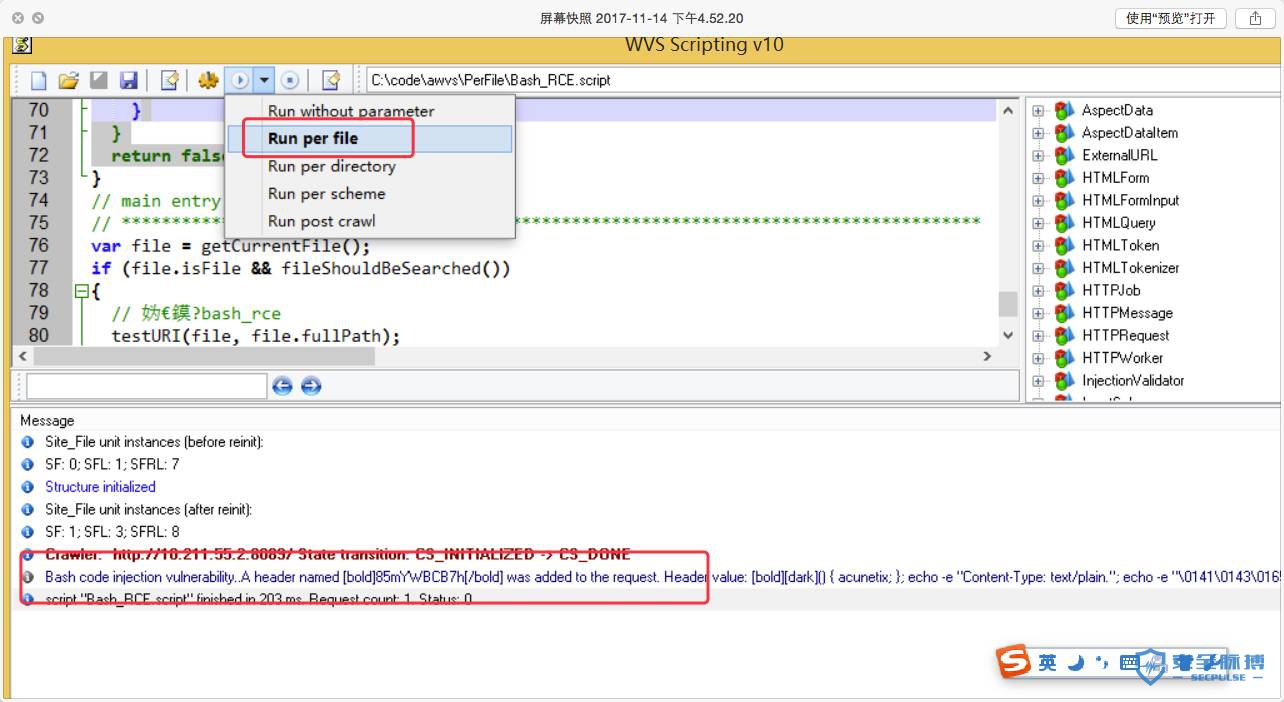
Task: Expand the HTMLFormInput node
Action: tap(1038, 200)
